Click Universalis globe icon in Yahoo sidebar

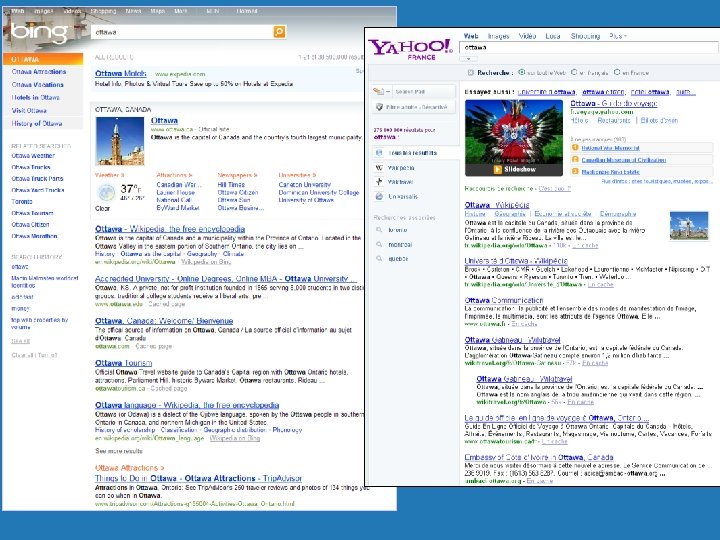[x=379, y=197]
